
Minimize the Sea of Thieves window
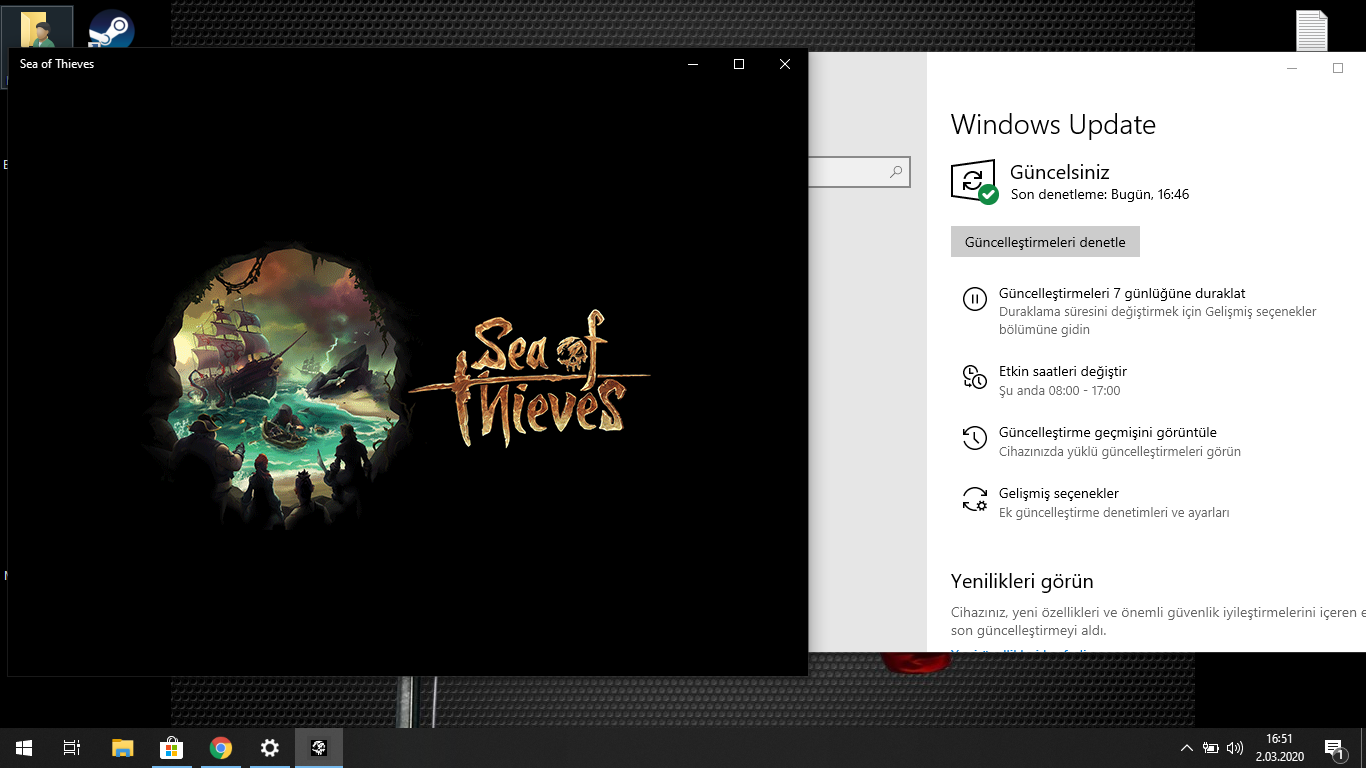[x=693, y=64]
